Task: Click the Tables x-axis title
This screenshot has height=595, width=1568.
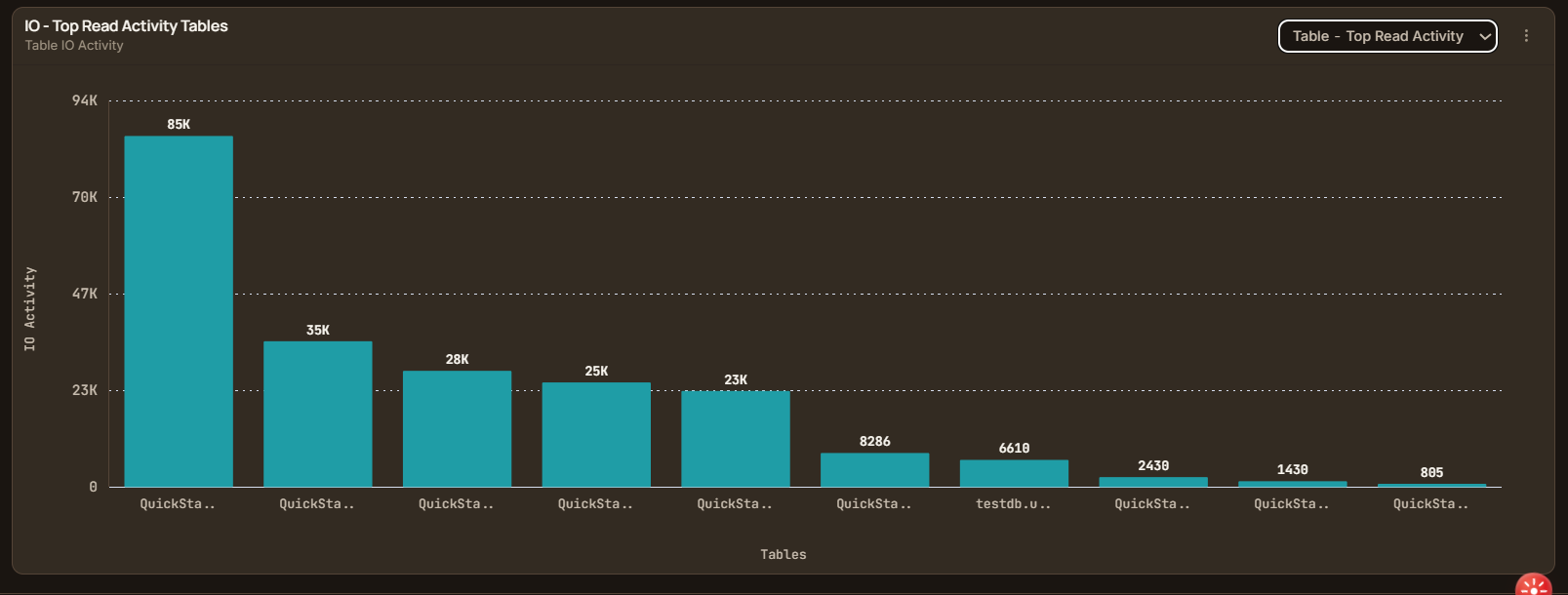Action: [784, 555]
